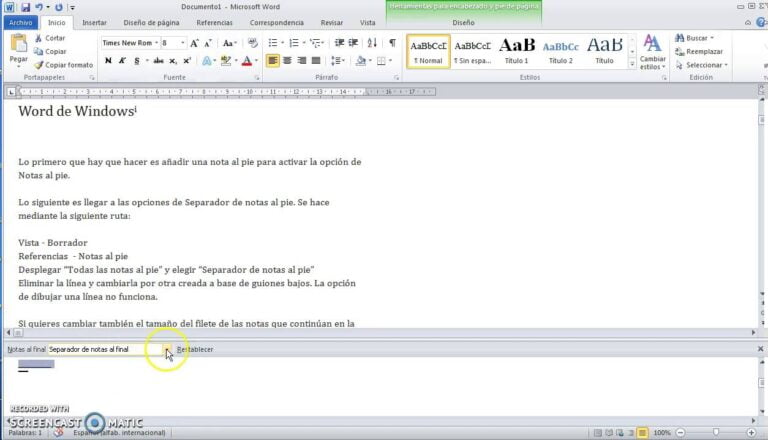Switch to the Vista tab
768x440 pixels.
coord(367,23)
